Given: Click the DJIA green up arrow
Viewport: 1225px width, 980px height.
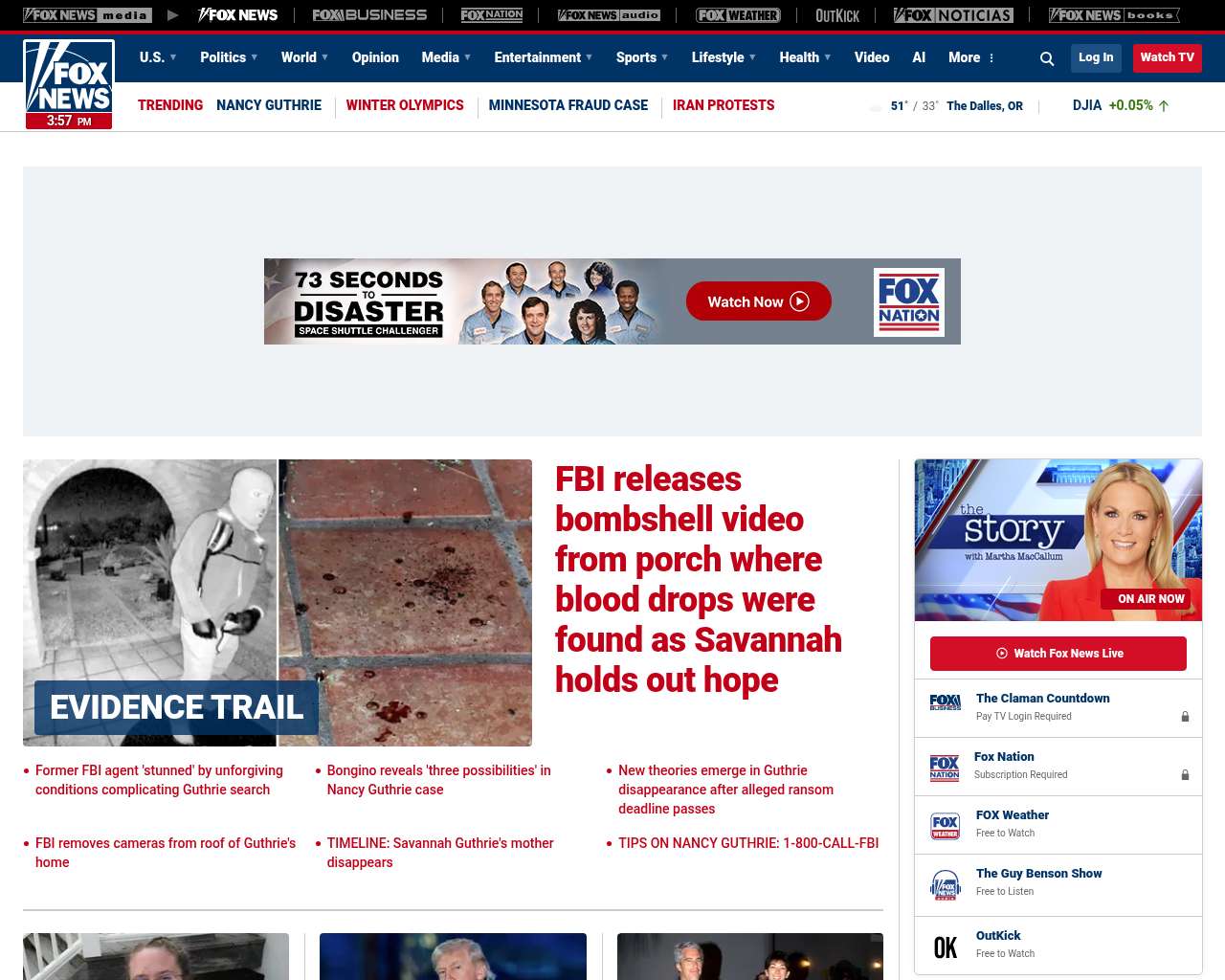Looking at the screenshot, I should [x=1164, y=106].
